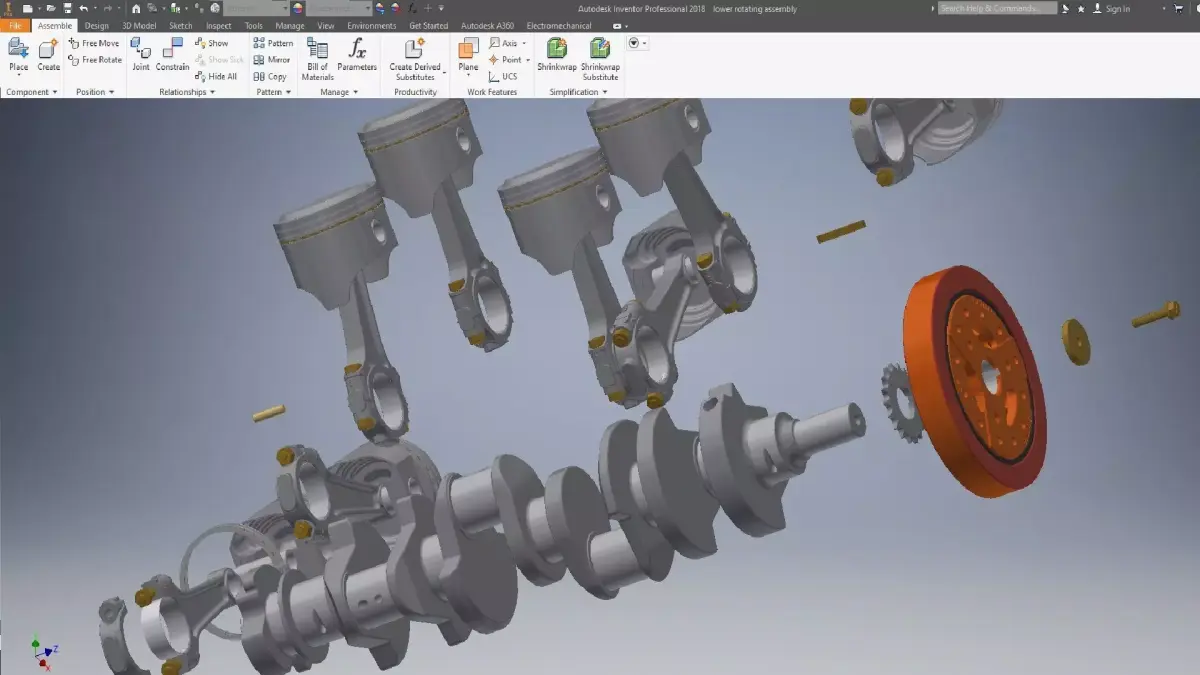
Task: Click the Home view icon in title bar
Action: 136,8
